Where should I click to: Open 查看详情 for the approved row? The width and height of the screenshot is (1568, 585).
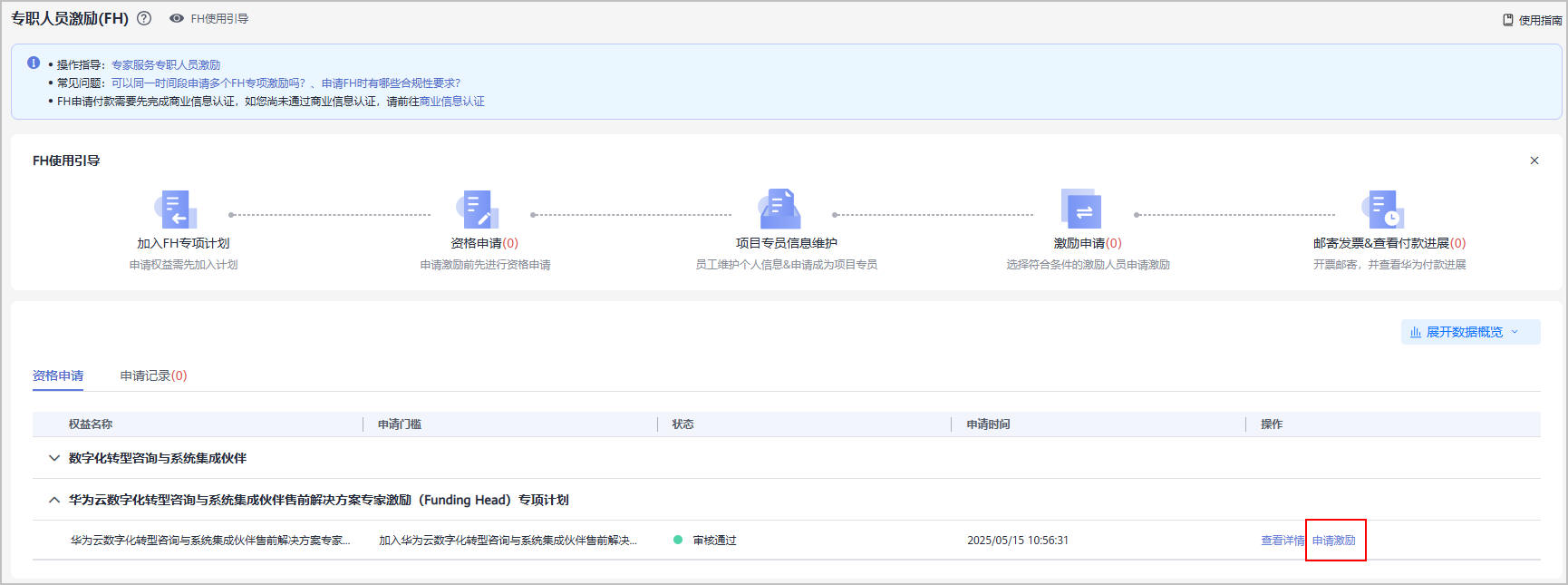pos(1282,541)
